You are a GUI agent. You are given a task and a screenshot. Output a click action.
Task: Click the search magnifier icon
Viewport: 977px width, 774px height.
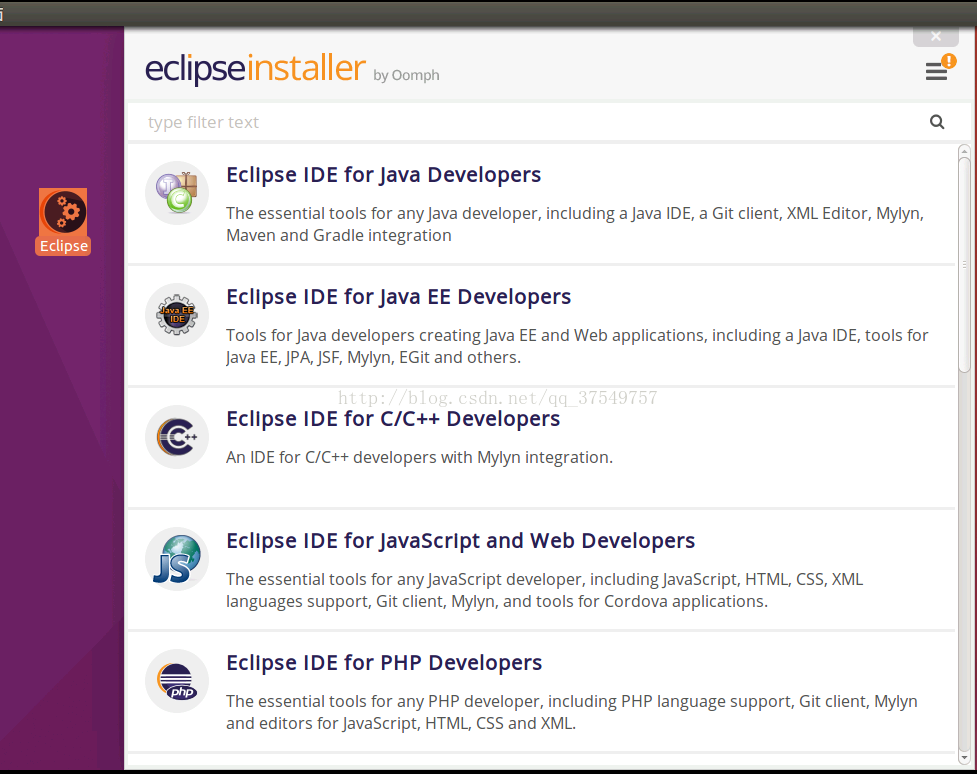pyautogui.click(x=937, y=122)
